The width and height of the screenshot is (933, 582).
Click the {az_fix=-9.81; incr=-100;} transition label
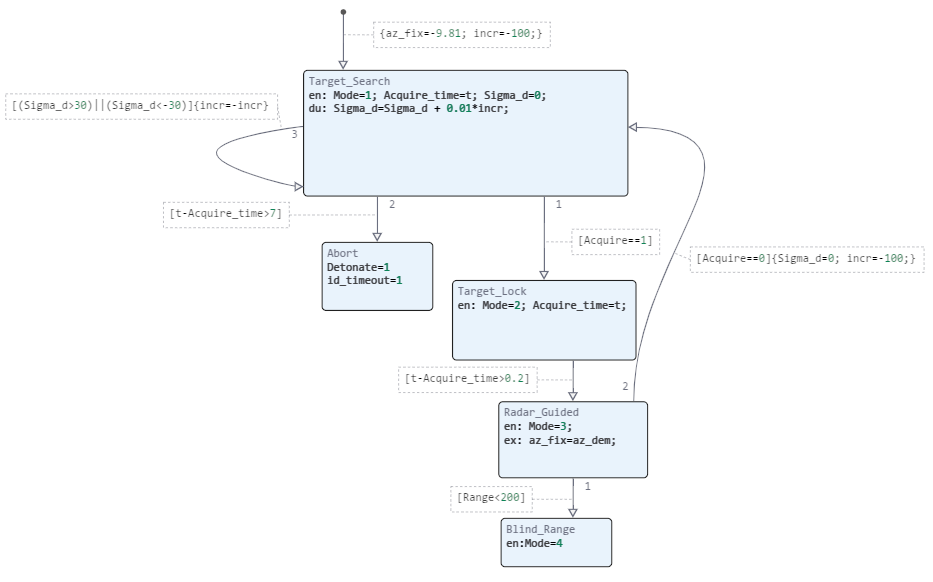click(x=462, y=34)
